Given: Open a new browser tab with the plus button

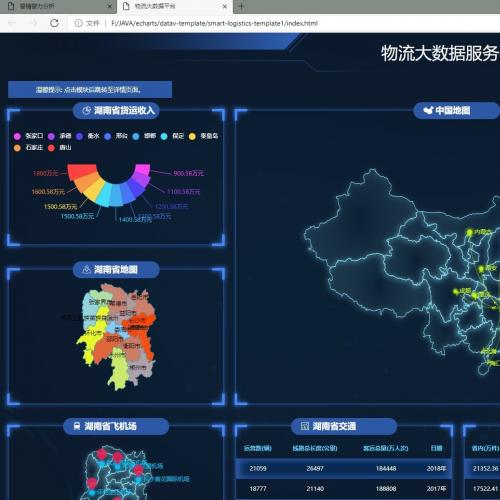Looking at the screenshot, I should click(241, 6).
